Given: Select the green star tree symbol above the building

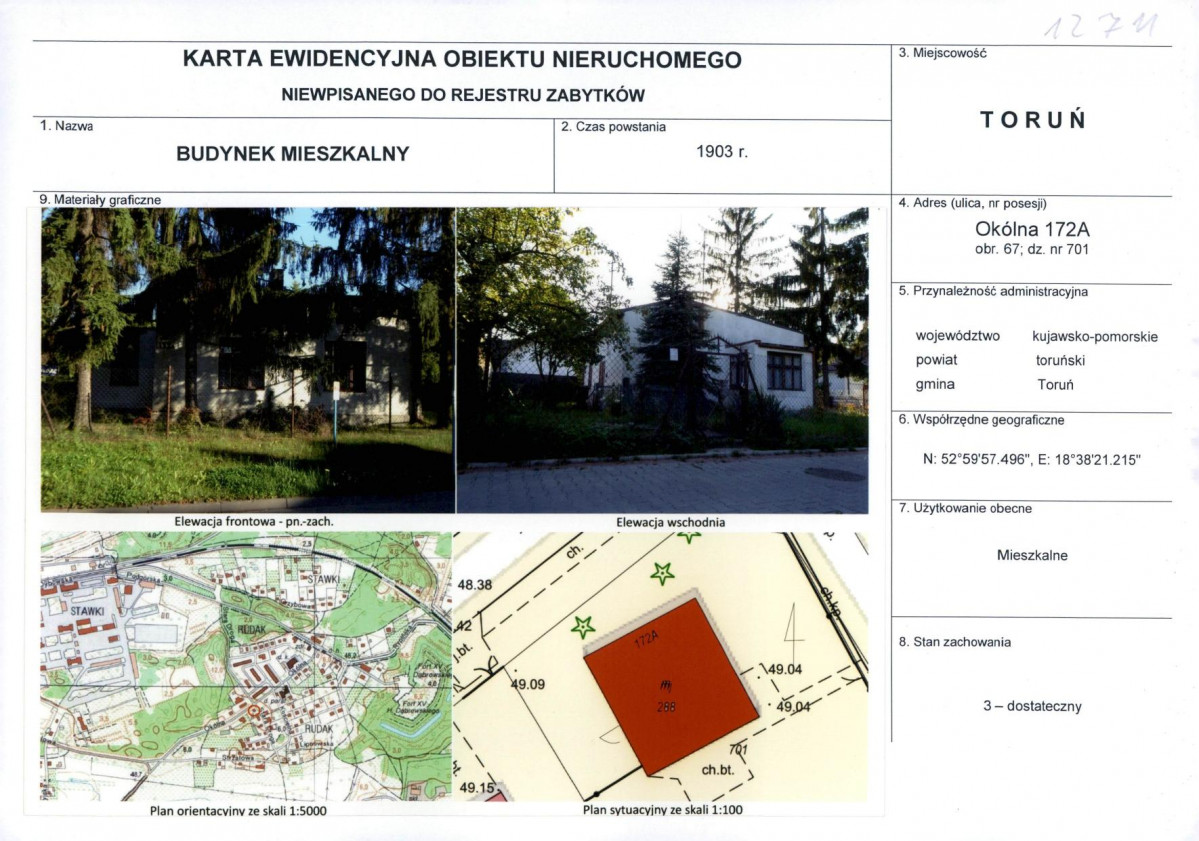Looking at the screenshot, I should [663, 572].
